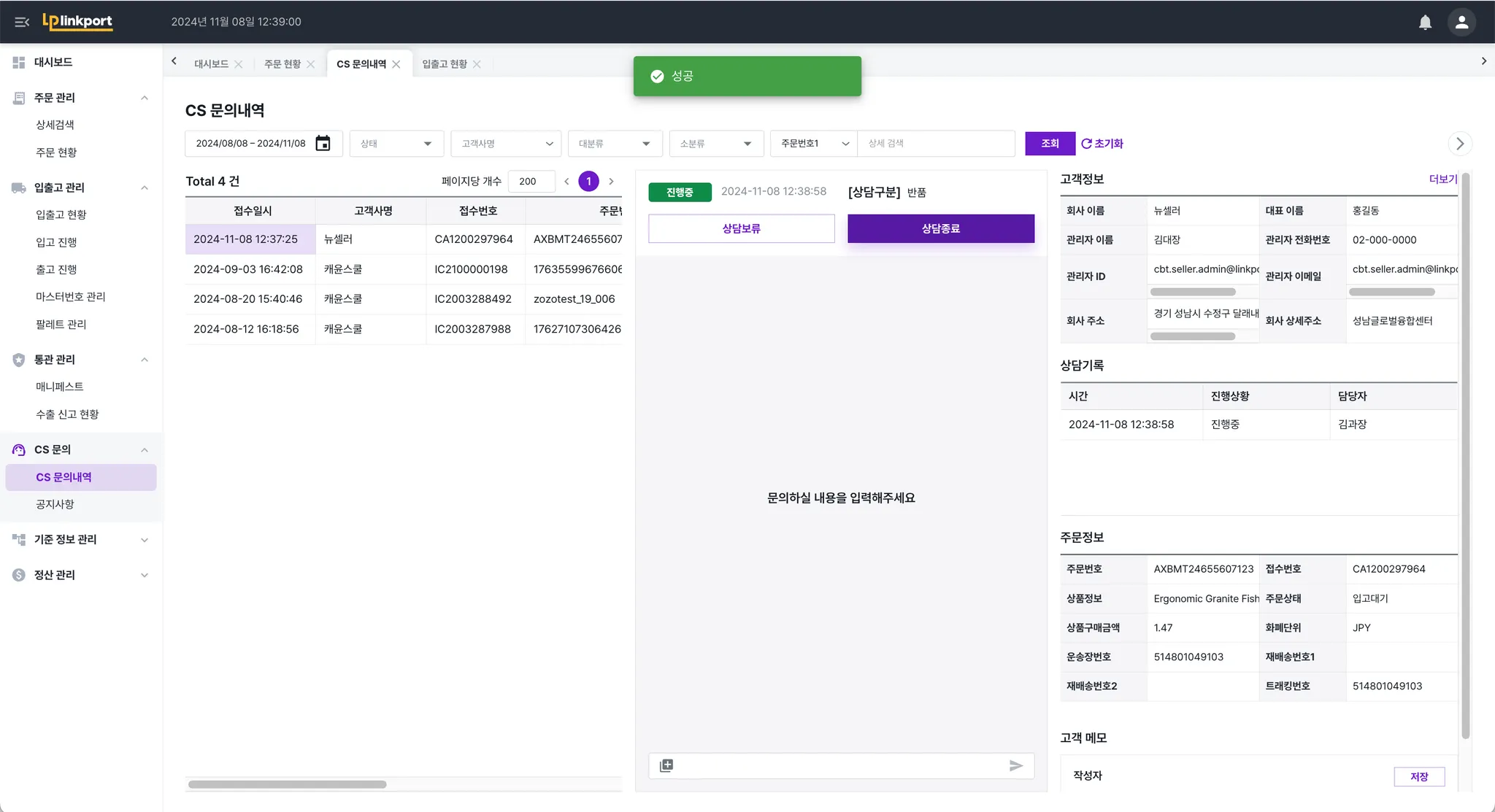Click the 상담종료 button
1495x812 pixels.
pyautogui.click(x=940, y=228)
